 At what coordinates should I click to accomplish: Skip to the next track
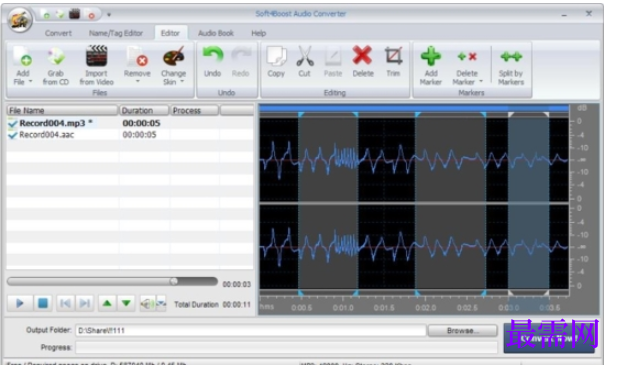tap(84, 303)
